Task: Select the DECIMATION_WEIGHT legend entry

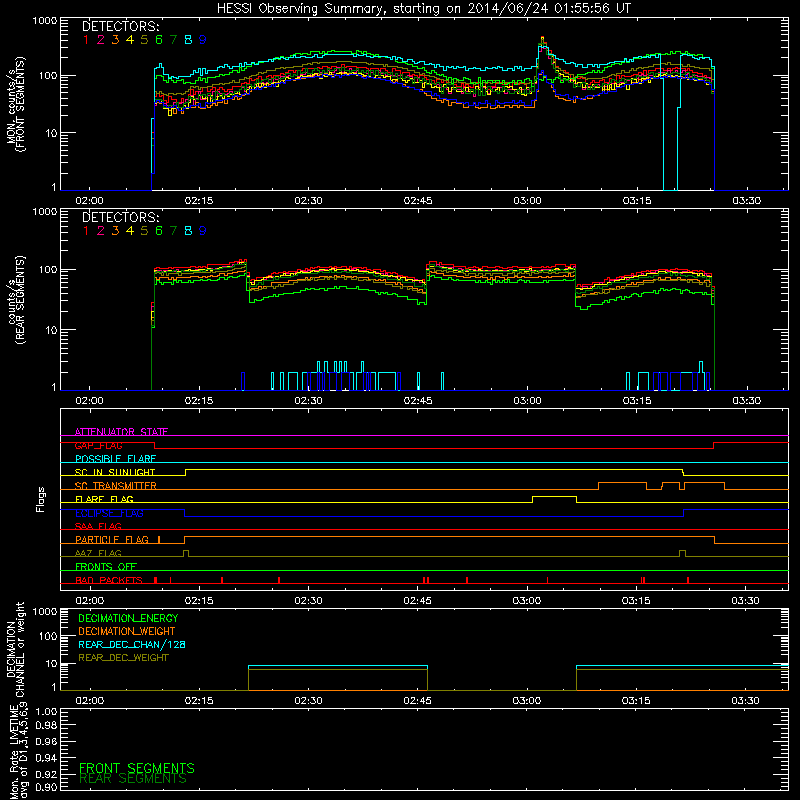Action: [127, 631]
